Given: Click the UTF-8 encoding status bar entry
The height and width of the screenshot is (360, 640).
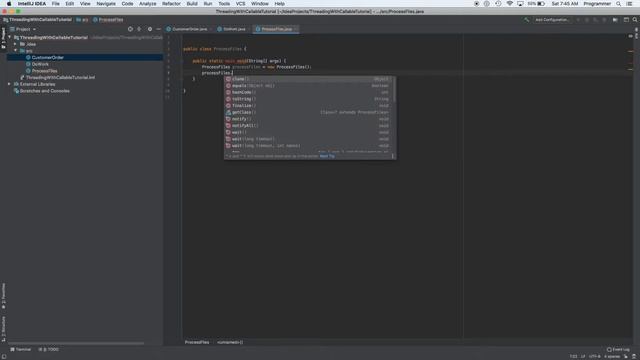Looking at the screenshot, I should [594, 356].
